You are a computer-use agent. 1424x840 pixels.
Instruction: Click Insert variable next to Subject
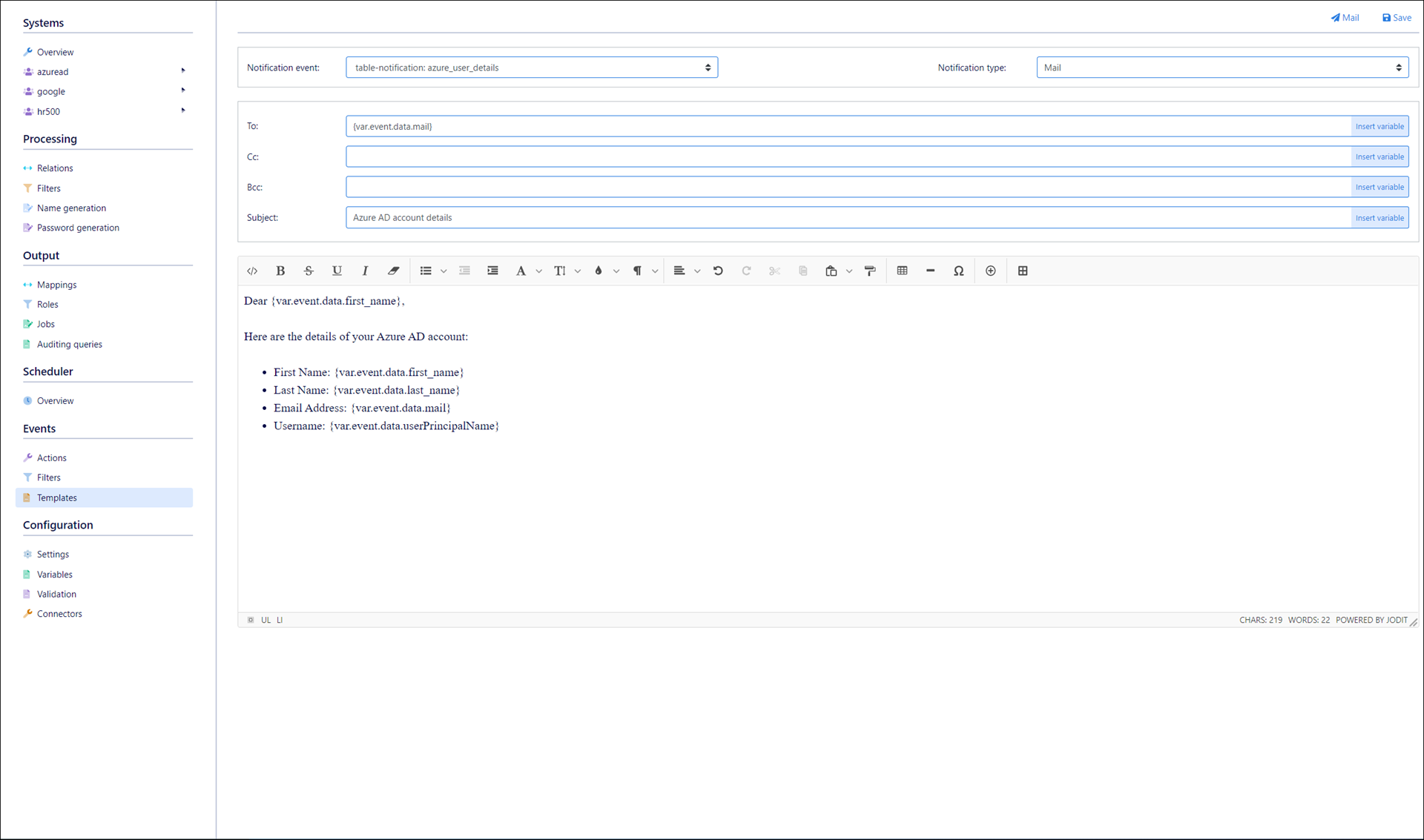1379,218
